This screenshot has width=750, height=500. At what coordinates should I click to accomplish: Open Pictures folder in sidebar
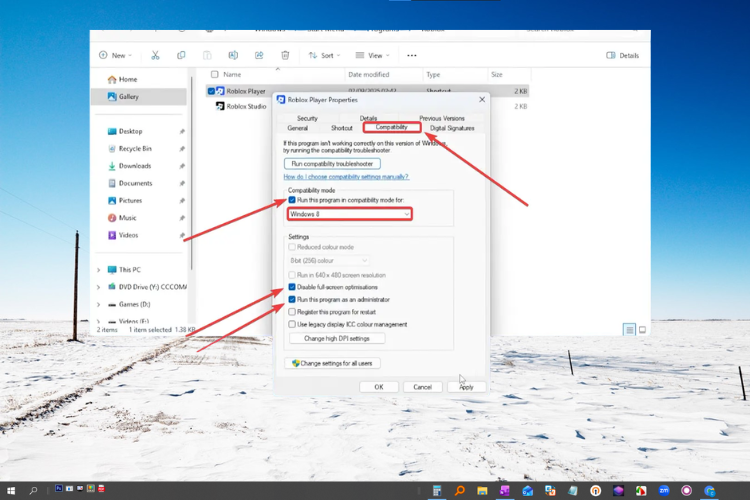(x=125, y=200)
